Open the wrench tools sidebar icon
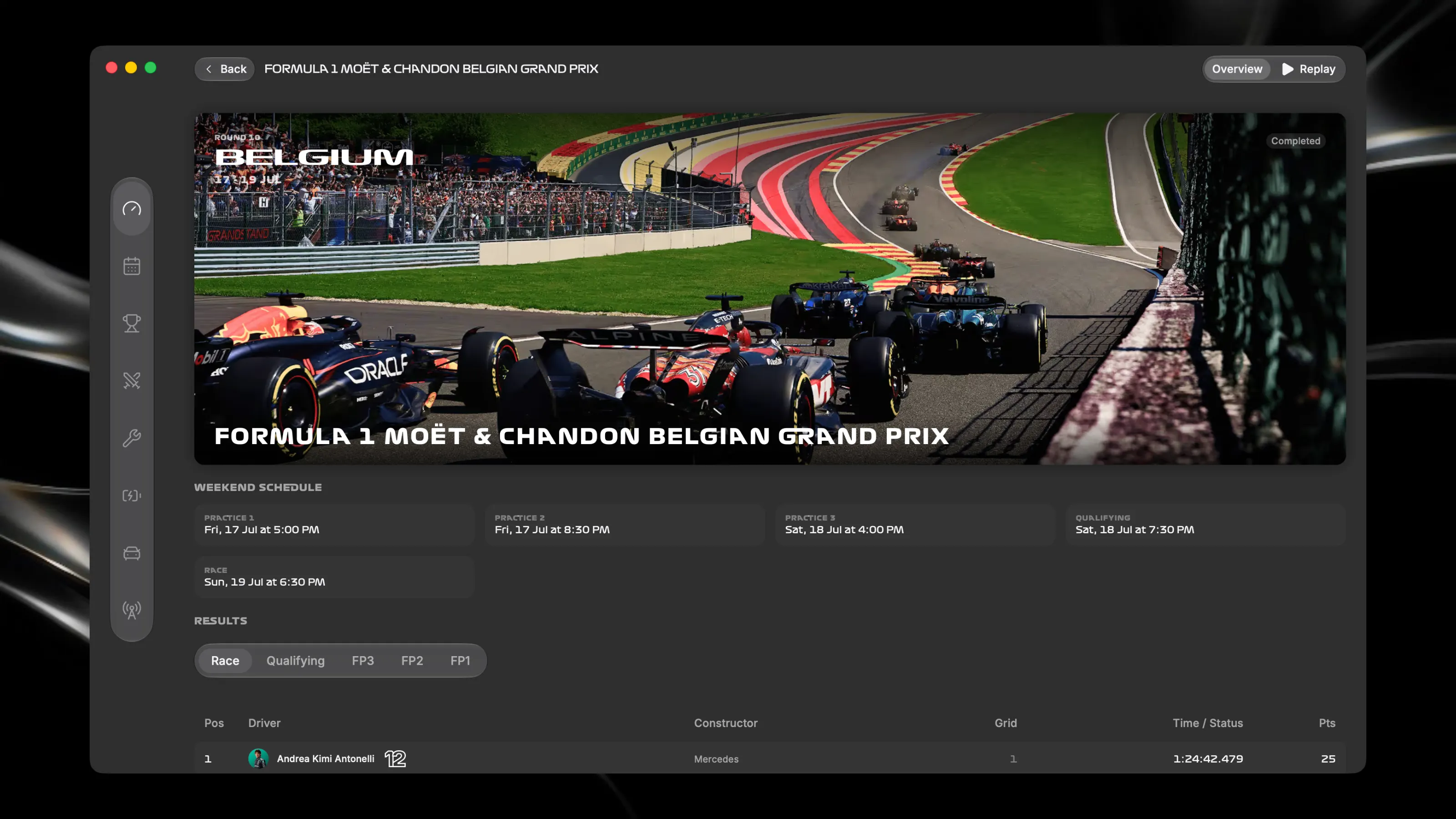Viewport: 1456px width, 819px height. click(x=131, y=437)
